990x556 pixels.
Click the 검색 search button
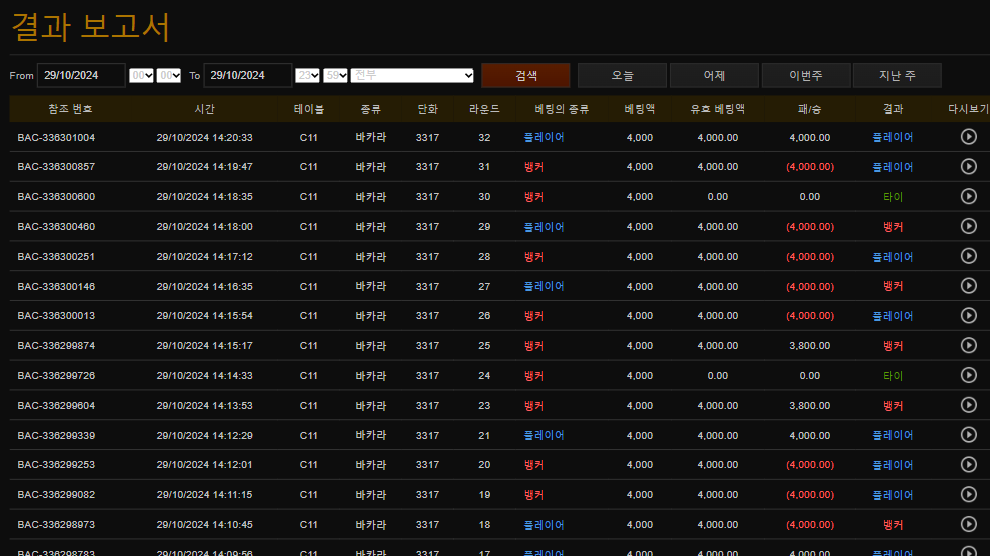point(526,76)
